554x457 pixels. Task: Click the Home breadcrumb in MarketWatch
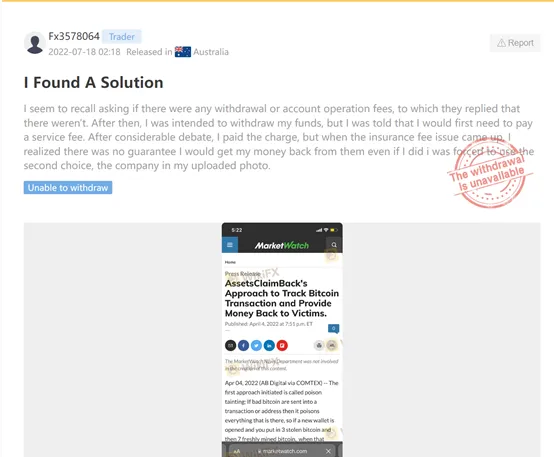click(230, 262)
